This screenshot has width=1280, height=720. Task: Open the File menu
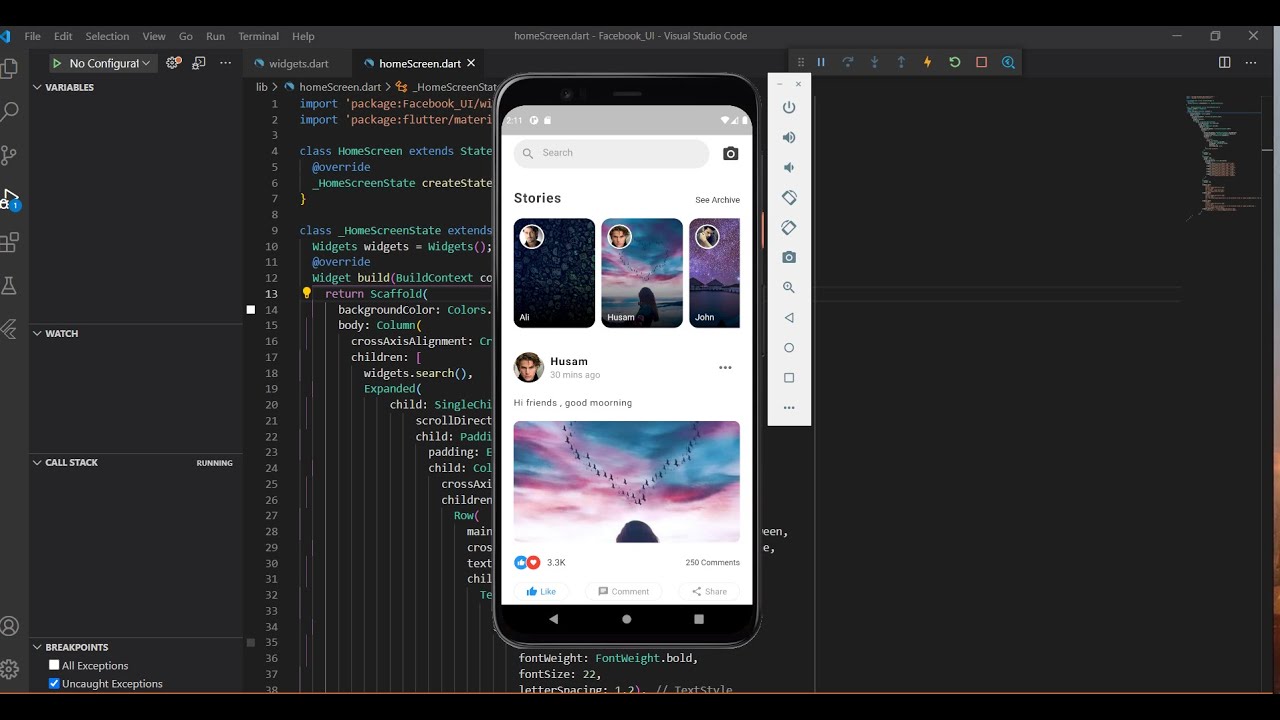[x=33, y=36]
